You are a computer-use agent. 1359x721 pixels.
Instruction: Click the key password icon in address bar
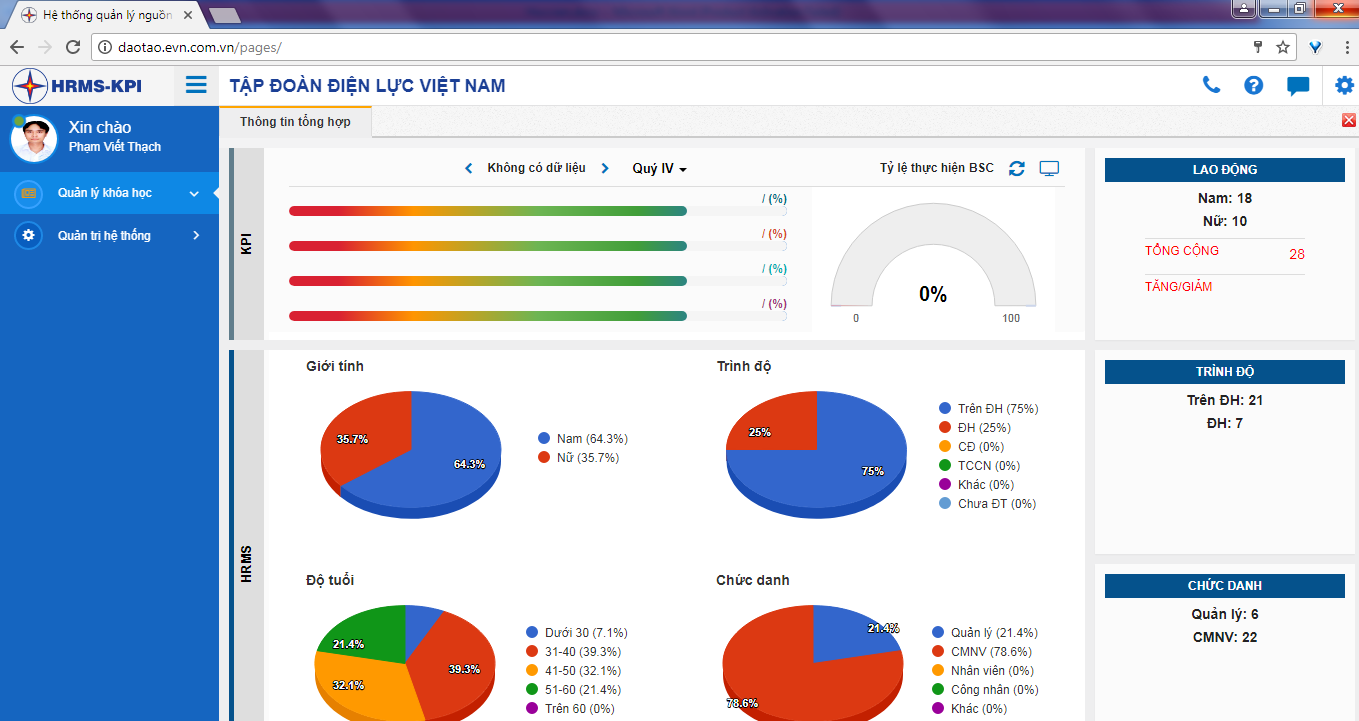coord(1259,47)
